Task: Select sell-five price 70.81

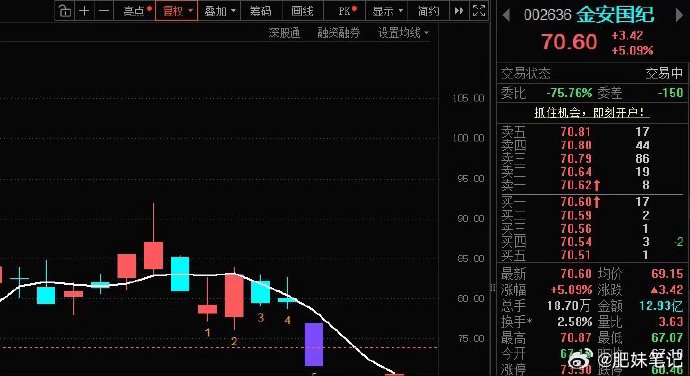Action: (576, 132)
